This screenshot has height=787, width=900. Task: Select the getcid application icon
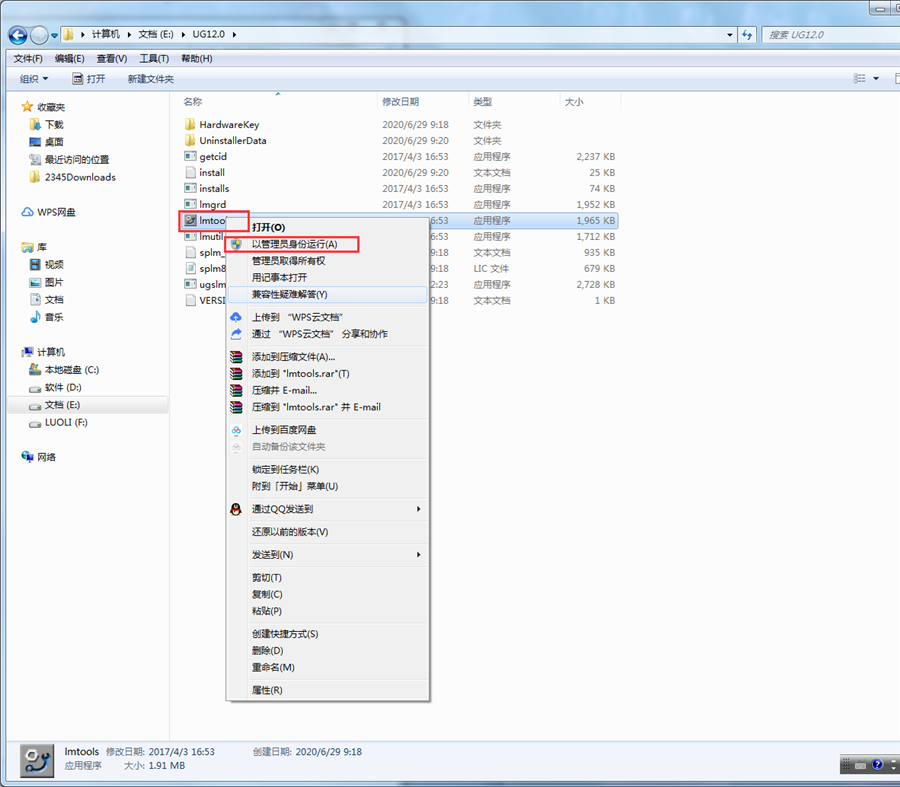click(x=191, y=156)
